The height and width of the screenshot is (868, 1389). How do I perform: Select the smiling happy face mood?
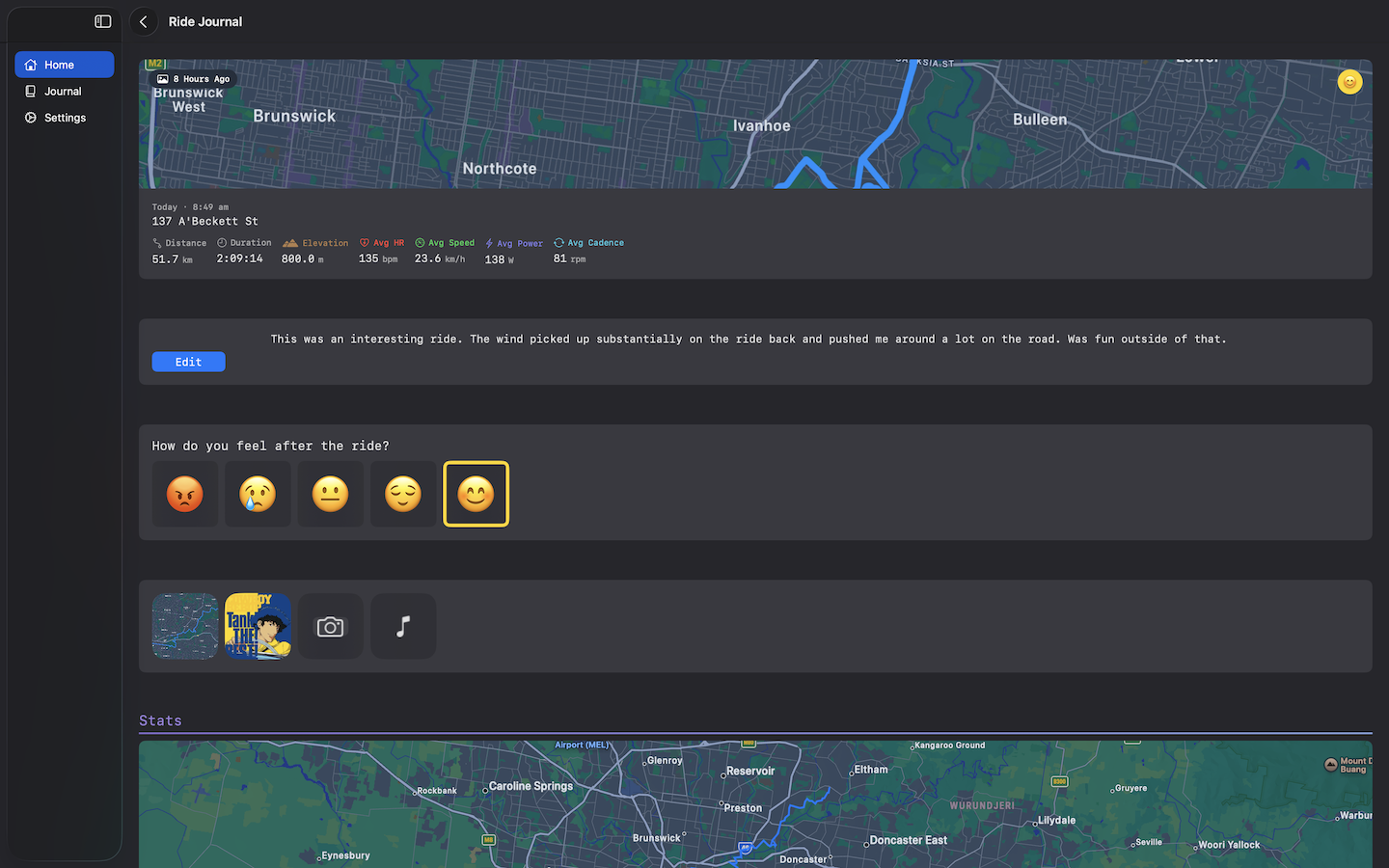(476, 494)
